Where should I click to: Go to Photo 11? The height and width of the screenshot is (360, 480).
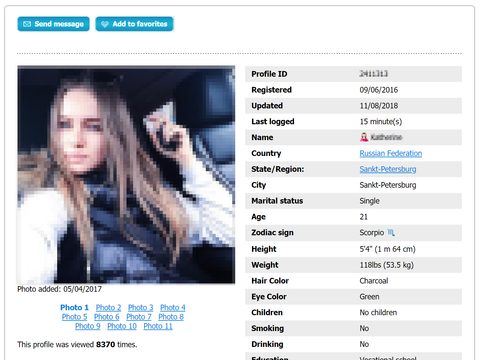tap(158, 326)
